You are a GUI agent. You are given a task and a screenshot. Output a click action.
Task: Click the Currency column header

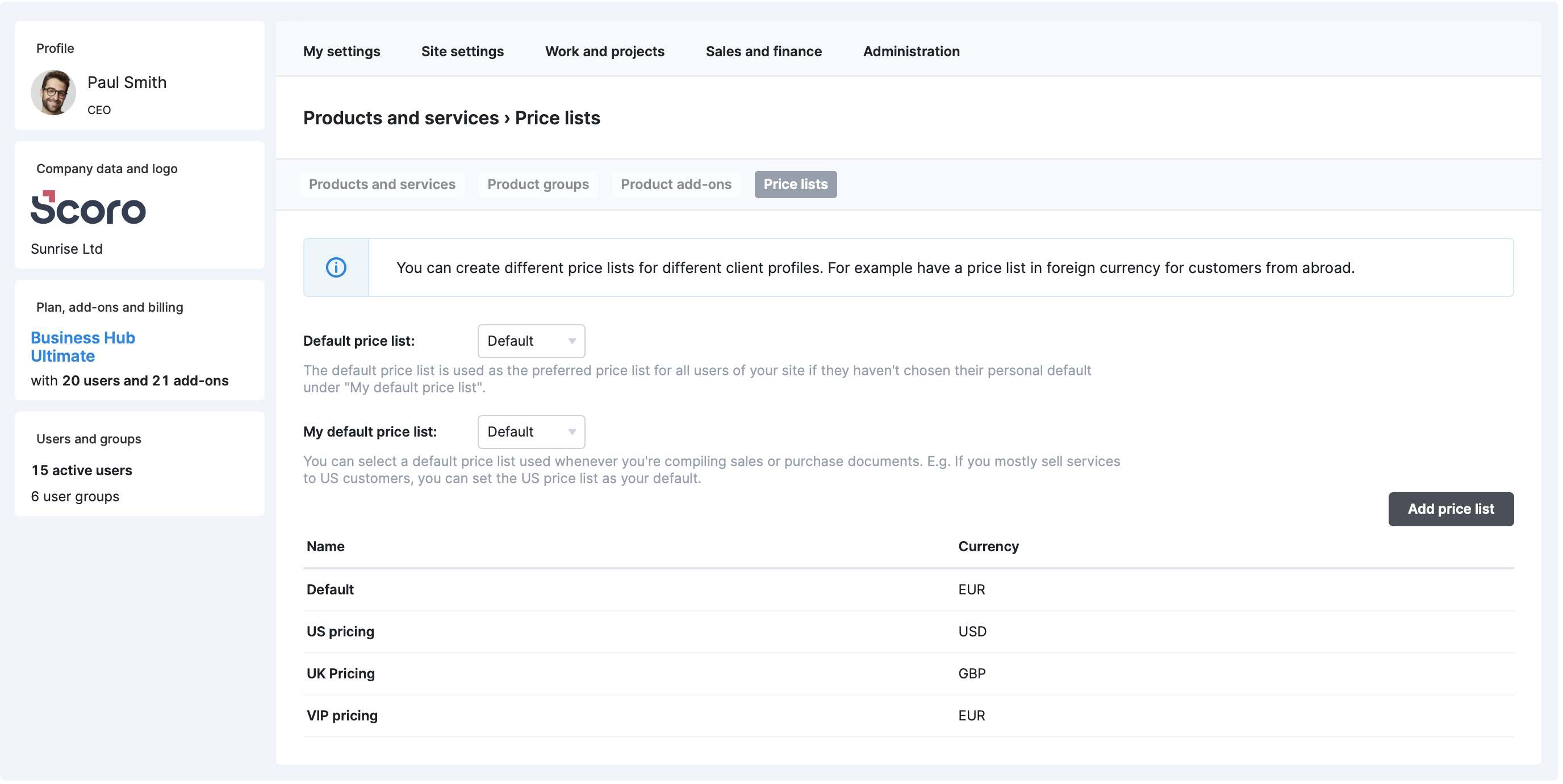[988, 546]
